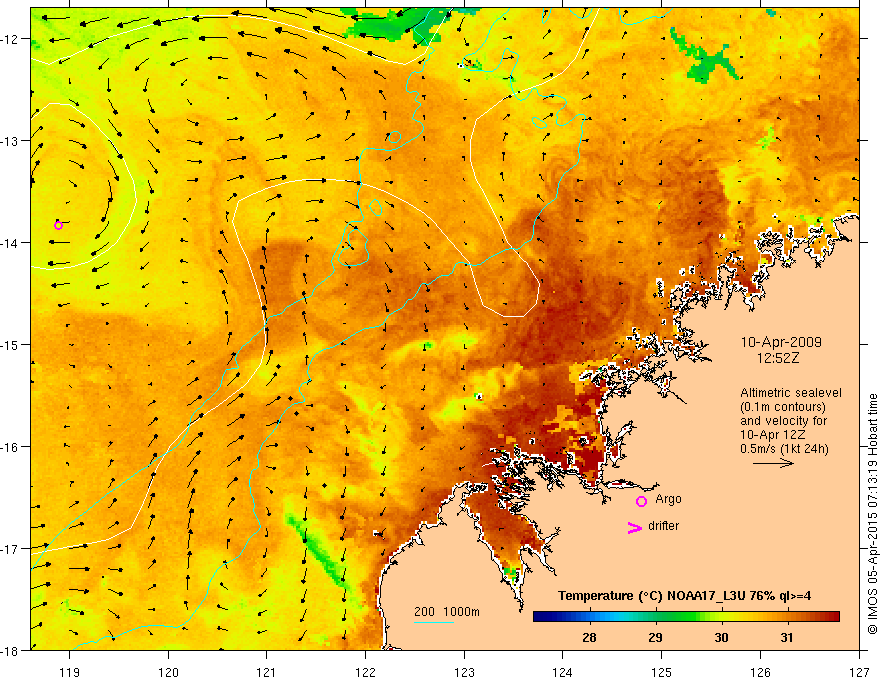Image resolution: width=880 pixels, height=680 pixels.
Task: Click latitude label -14
Action: coord(11,242)
